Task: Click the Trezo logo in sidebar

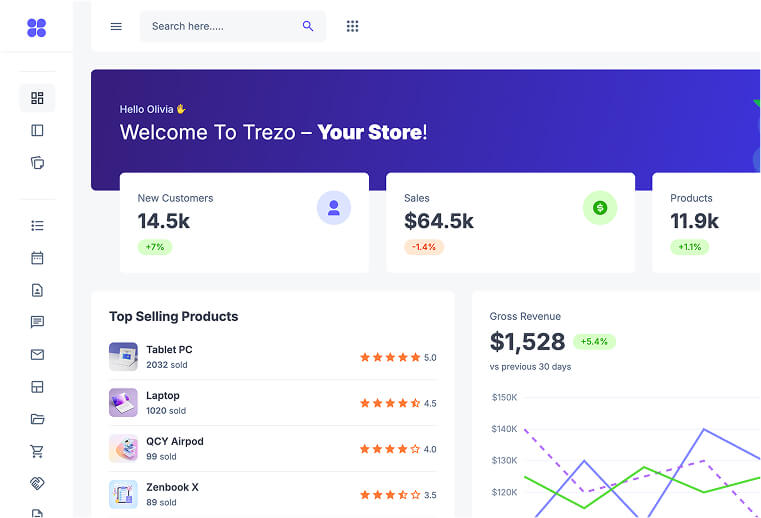Action: [x=37, y=27]
